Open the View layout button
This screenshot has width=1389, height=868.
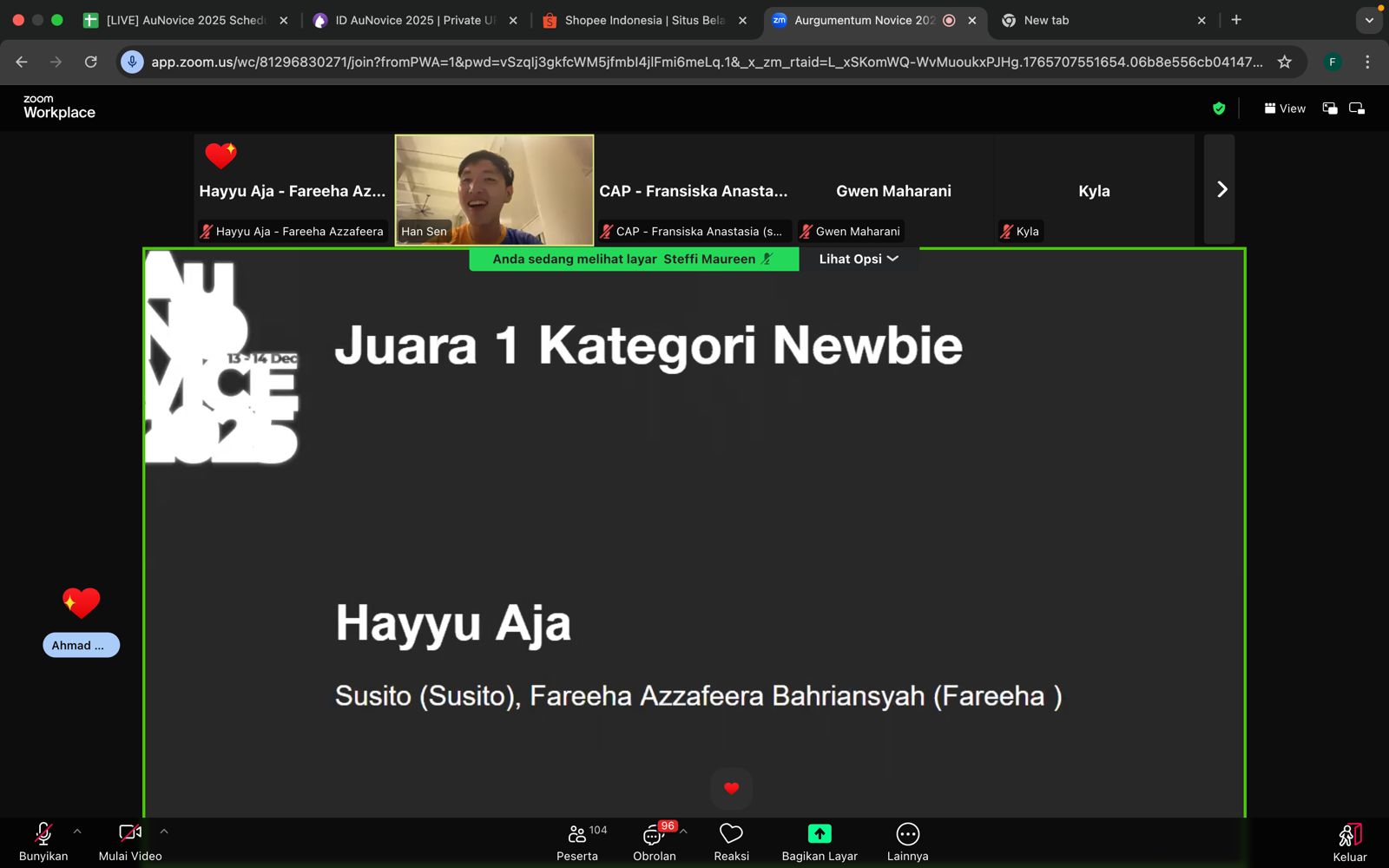[x=1285, y=108]
